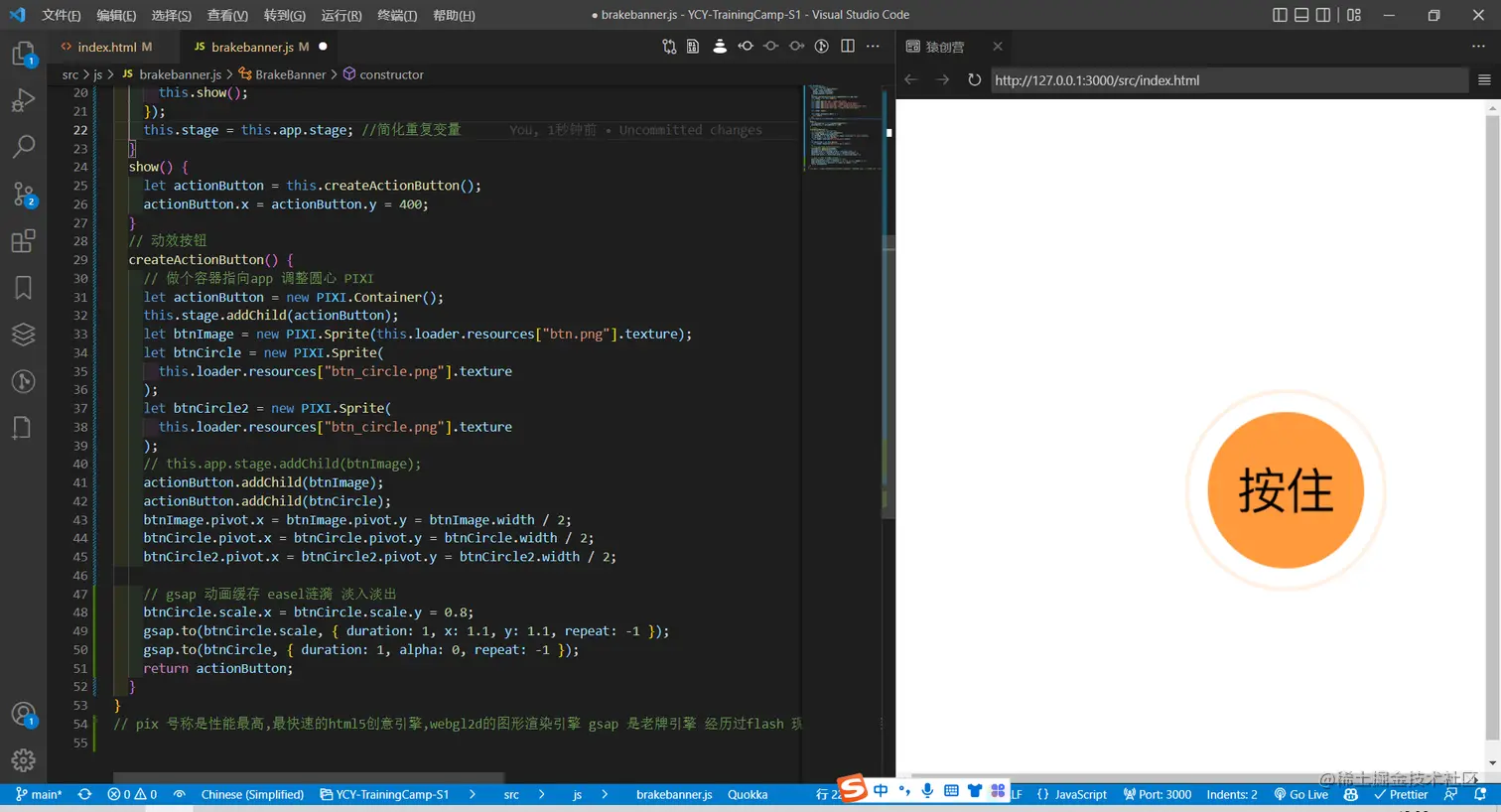Toggle the file blame person icon
This screenshot has width=1501, height=812.
click(x=720, y=47)
